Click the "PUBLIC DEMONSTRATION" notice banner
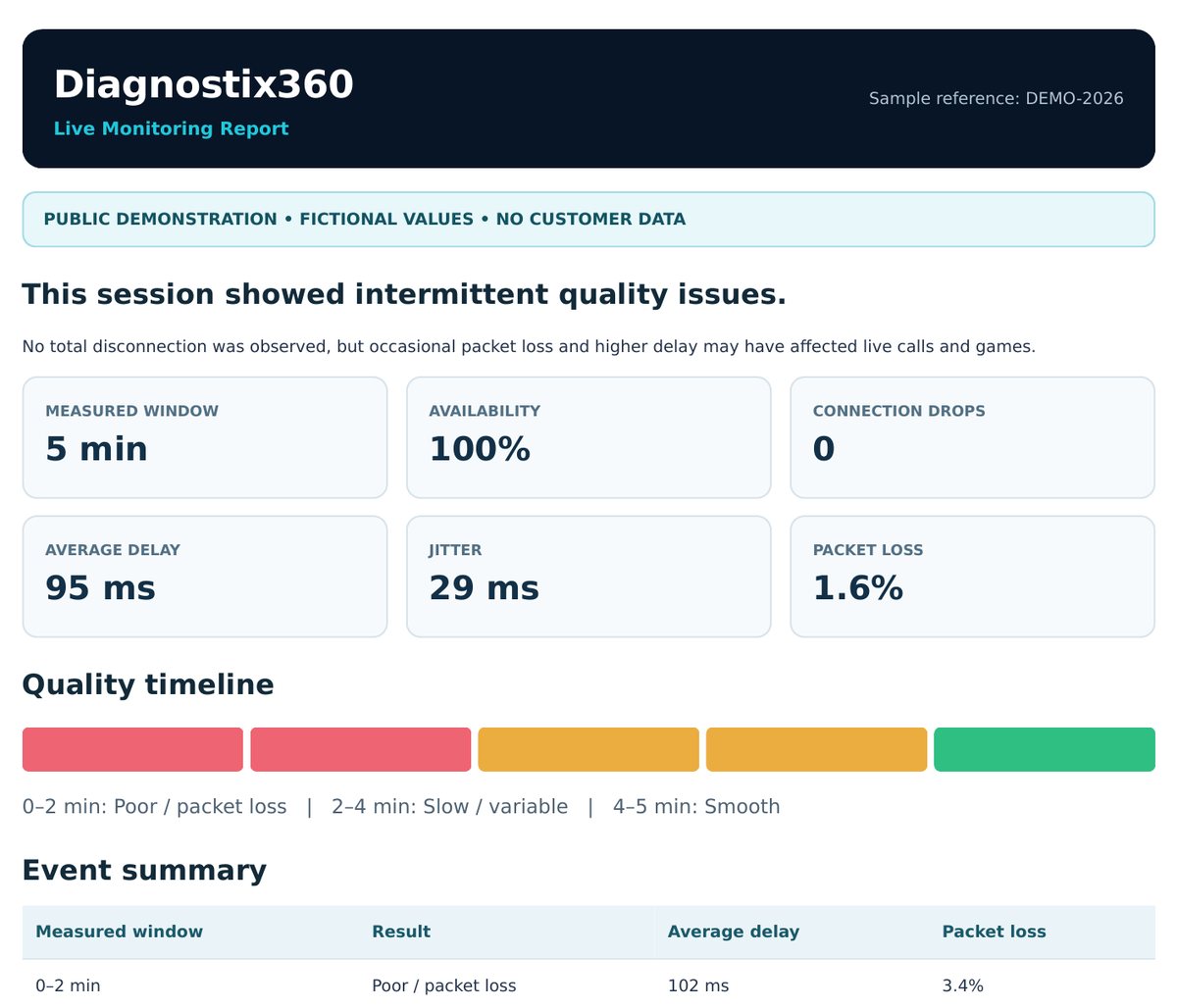The image size is (1177, 1008). pos(588,219)
